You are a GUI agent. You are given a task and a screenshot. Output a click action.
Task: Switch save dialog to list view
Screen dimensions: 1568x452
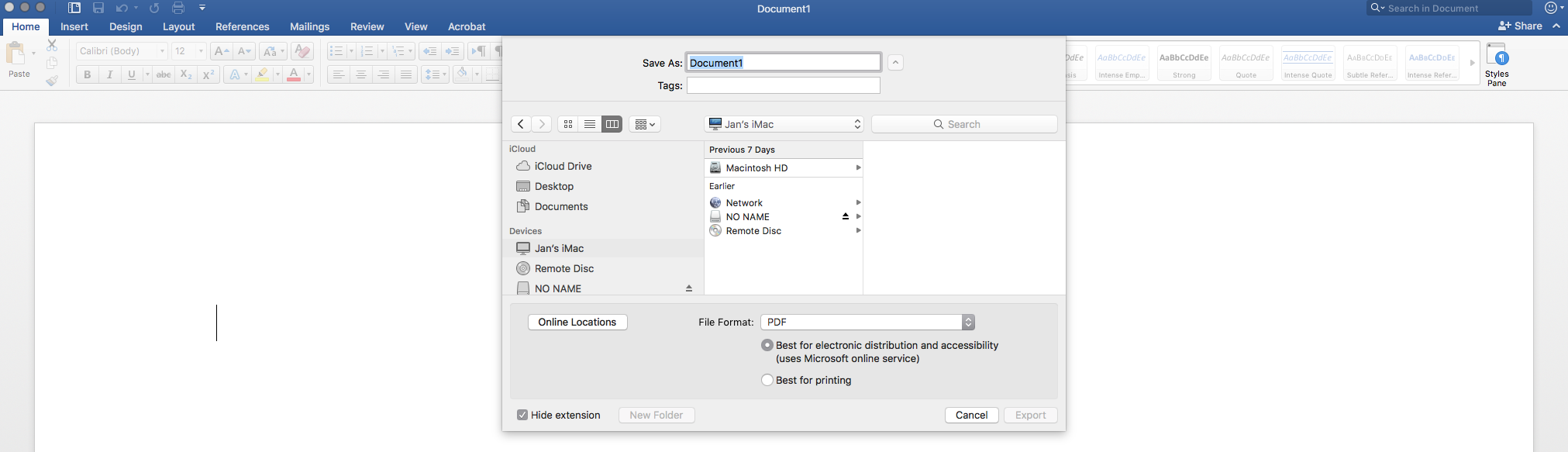[590, 124]
